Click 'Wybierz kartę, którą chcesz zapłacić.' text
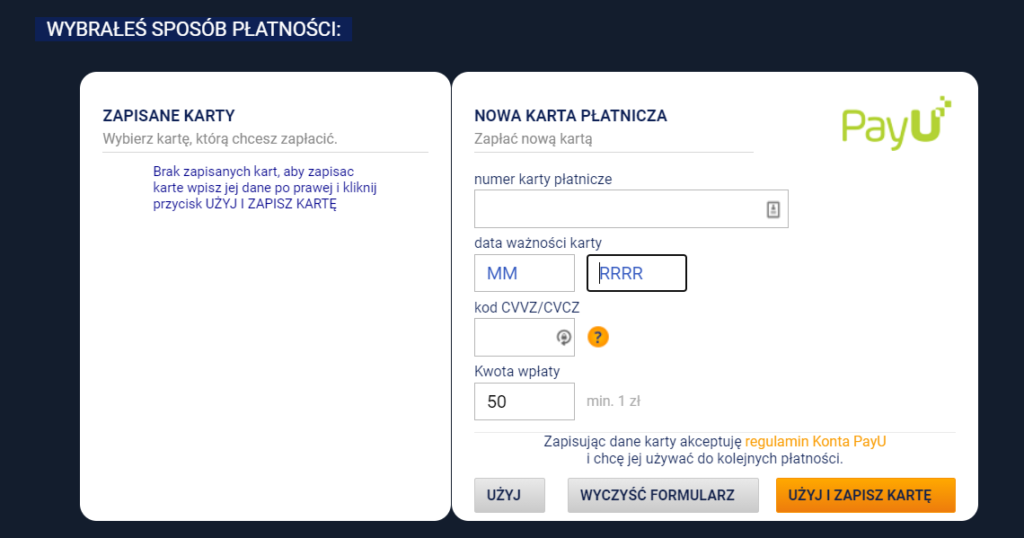The image size is (1024, 538). pos(220,138)
